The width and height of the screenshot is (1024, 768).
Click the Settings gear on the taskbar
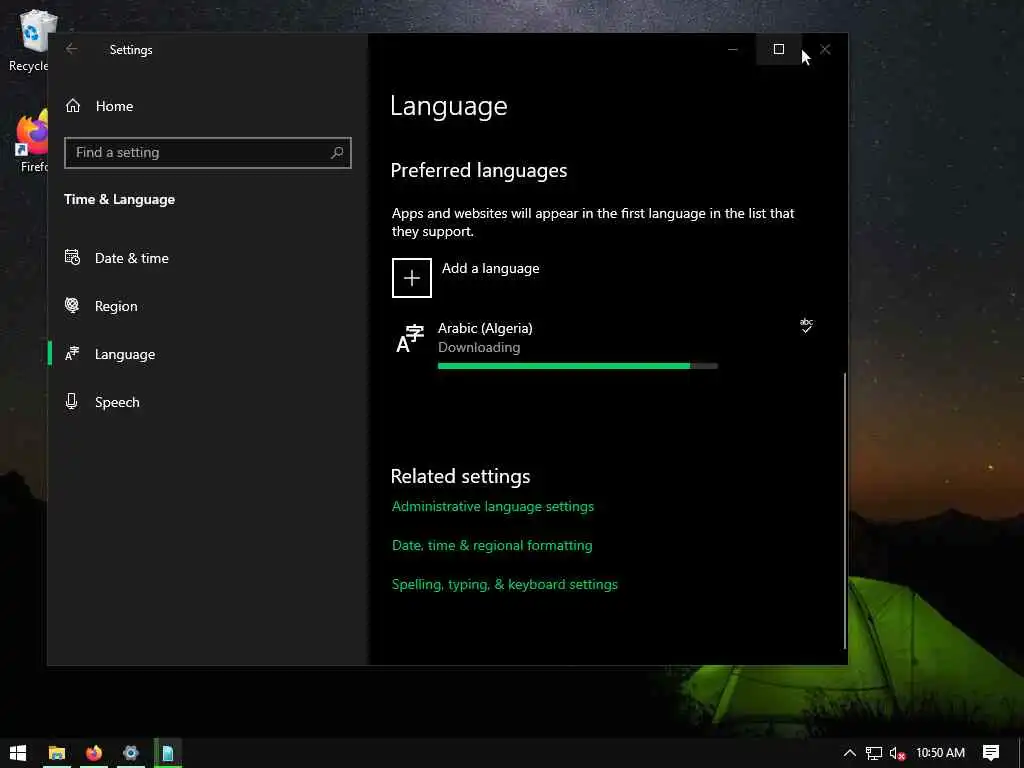tap(131, 753)
